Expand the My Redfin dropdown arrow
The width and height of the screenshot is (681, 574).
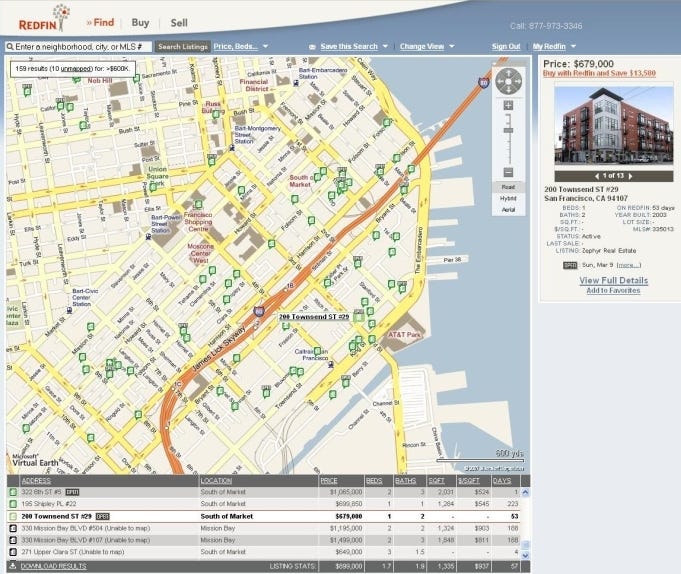[573, 46]
